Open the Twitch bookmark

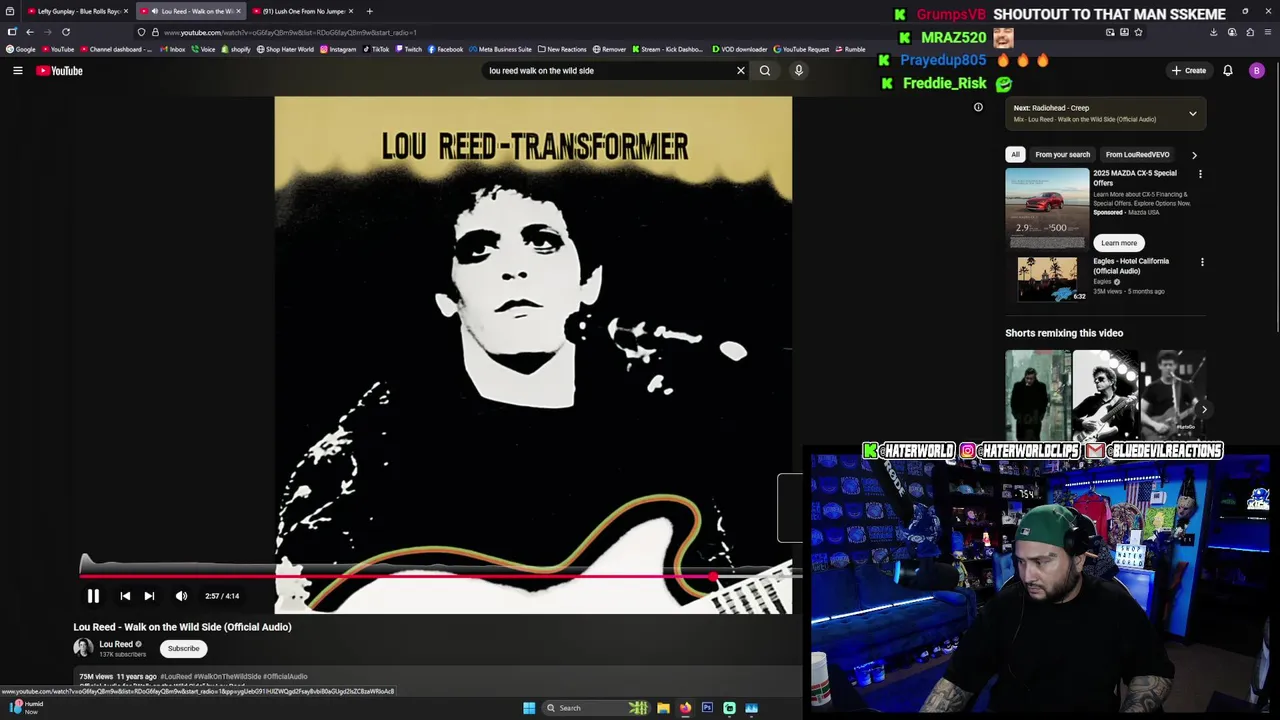coord(408,49)
